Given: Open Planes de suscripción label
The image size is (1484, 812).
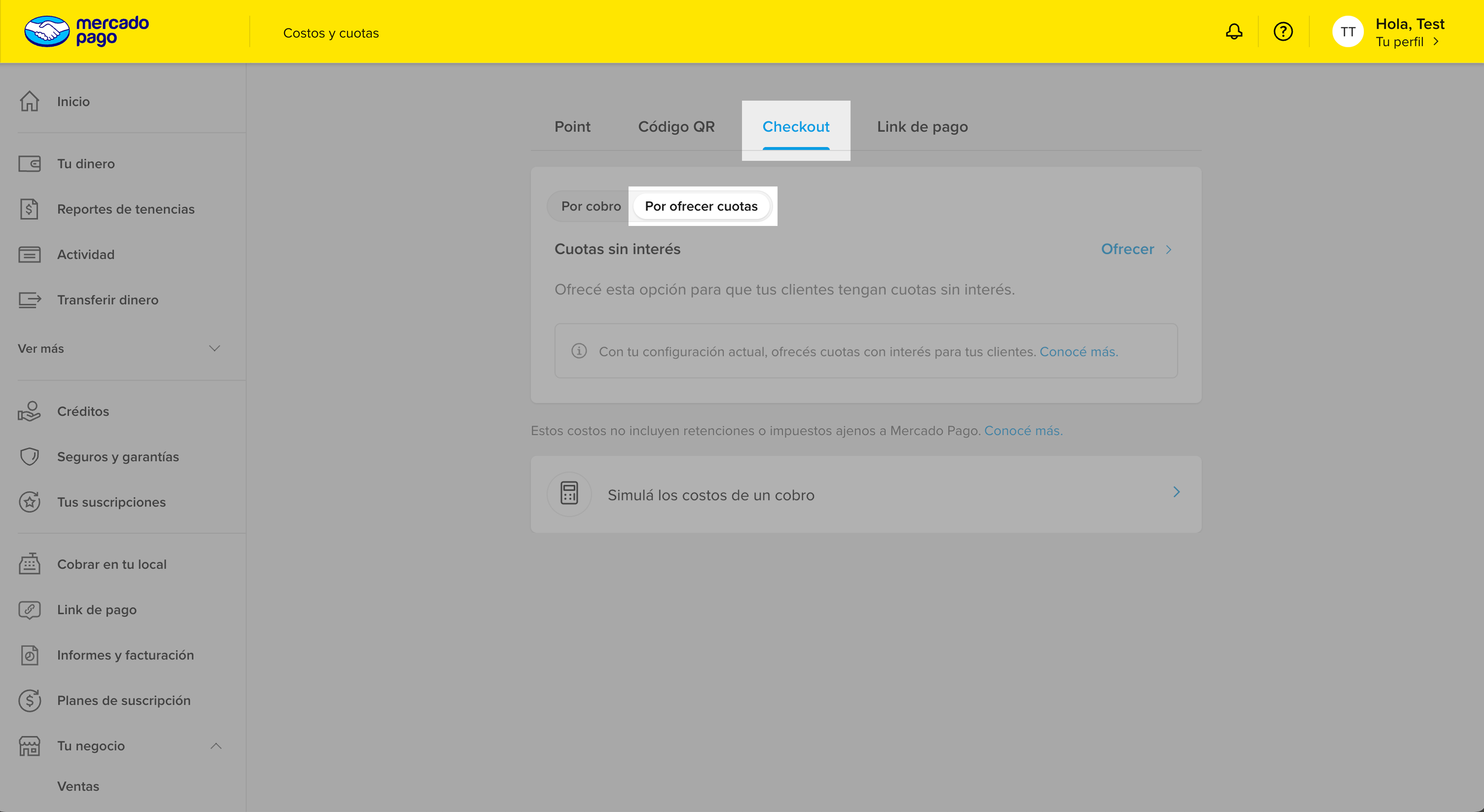Looking at the screenshot, I should pos(124,700).
